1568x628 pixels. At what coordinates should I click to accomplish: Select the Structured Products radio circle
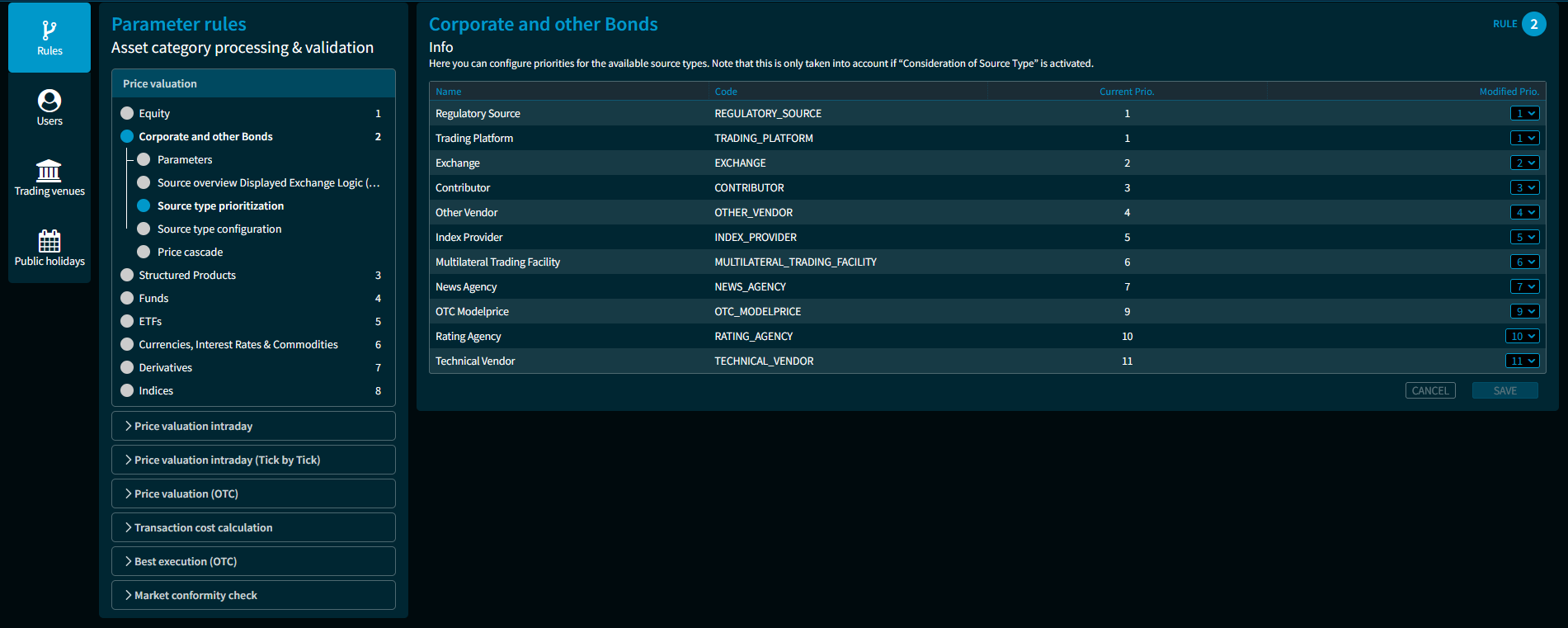coord(127,275)
